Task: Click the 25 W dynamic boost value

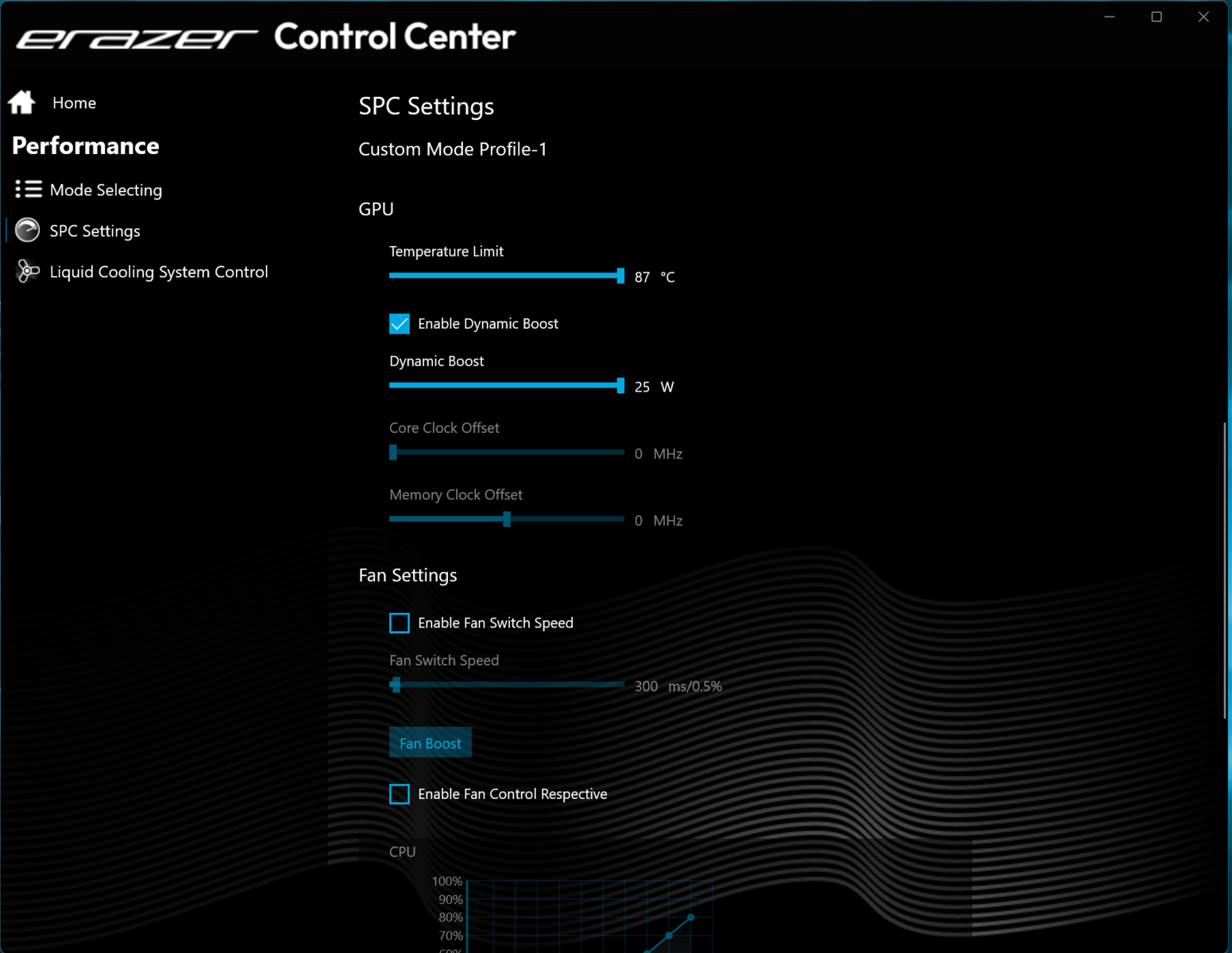Action: click(654, 387)
